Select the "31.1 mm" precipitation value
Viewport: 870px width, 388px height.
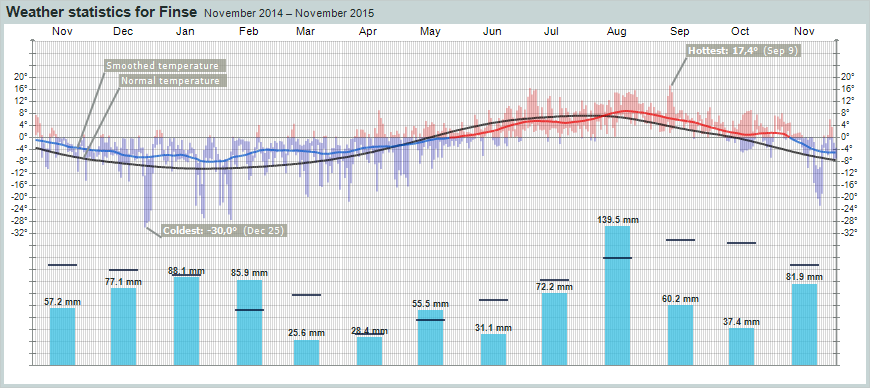click(x=493, y=328)
